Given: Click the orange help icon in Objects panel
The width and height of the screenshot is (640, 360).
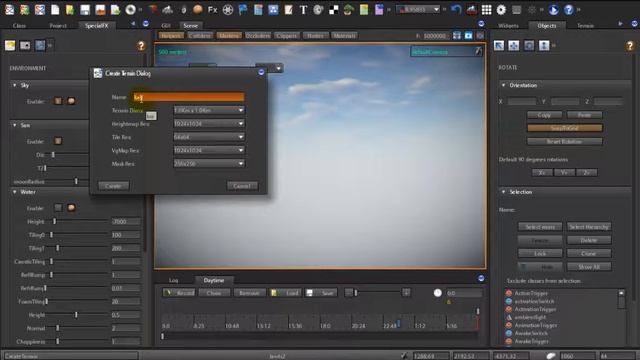Looking at the screenshot, I should point(630,46).
